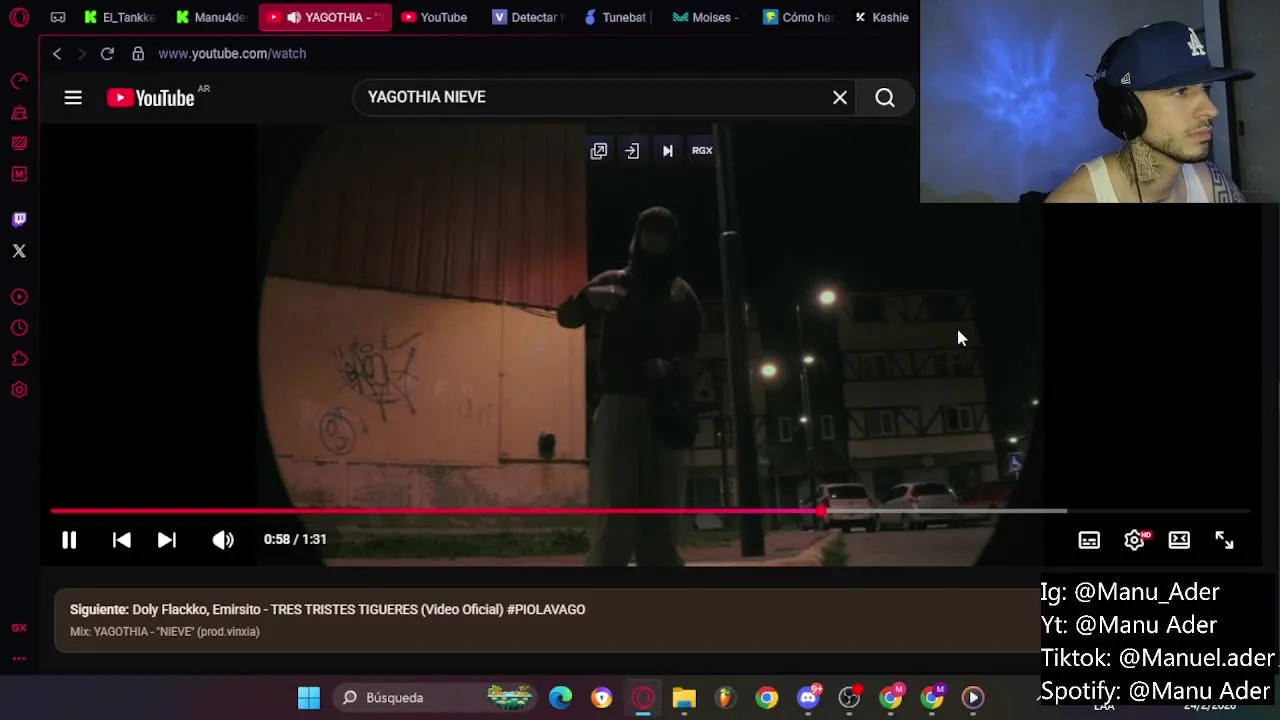Click the www.youtube.com/watch address bar
This screenshot has height=720, width=1280.
[232, 54]
